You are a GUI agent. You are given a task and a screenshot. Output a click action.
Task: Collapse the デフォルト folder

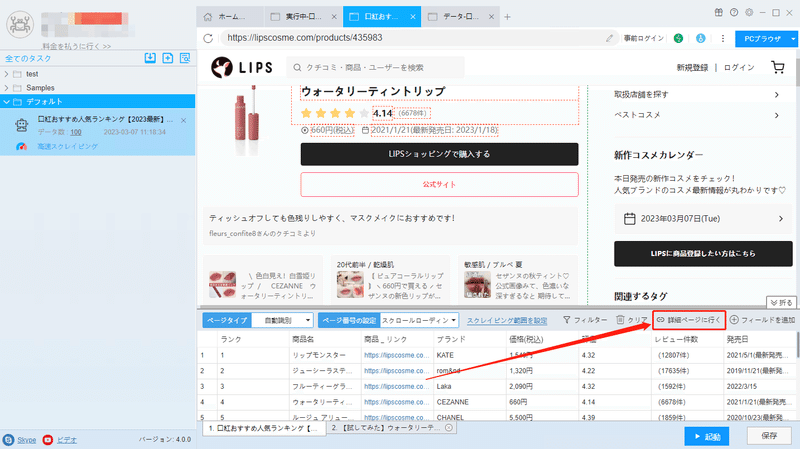click(7, 102)
